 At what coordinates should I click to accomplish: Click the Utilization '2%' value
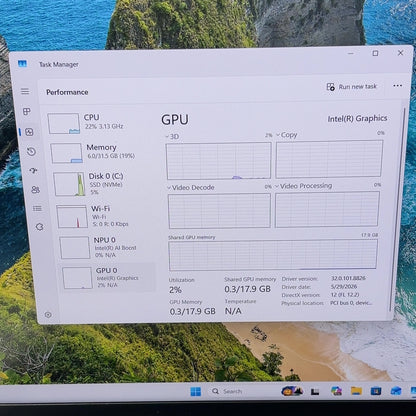[x=175, y=290]
